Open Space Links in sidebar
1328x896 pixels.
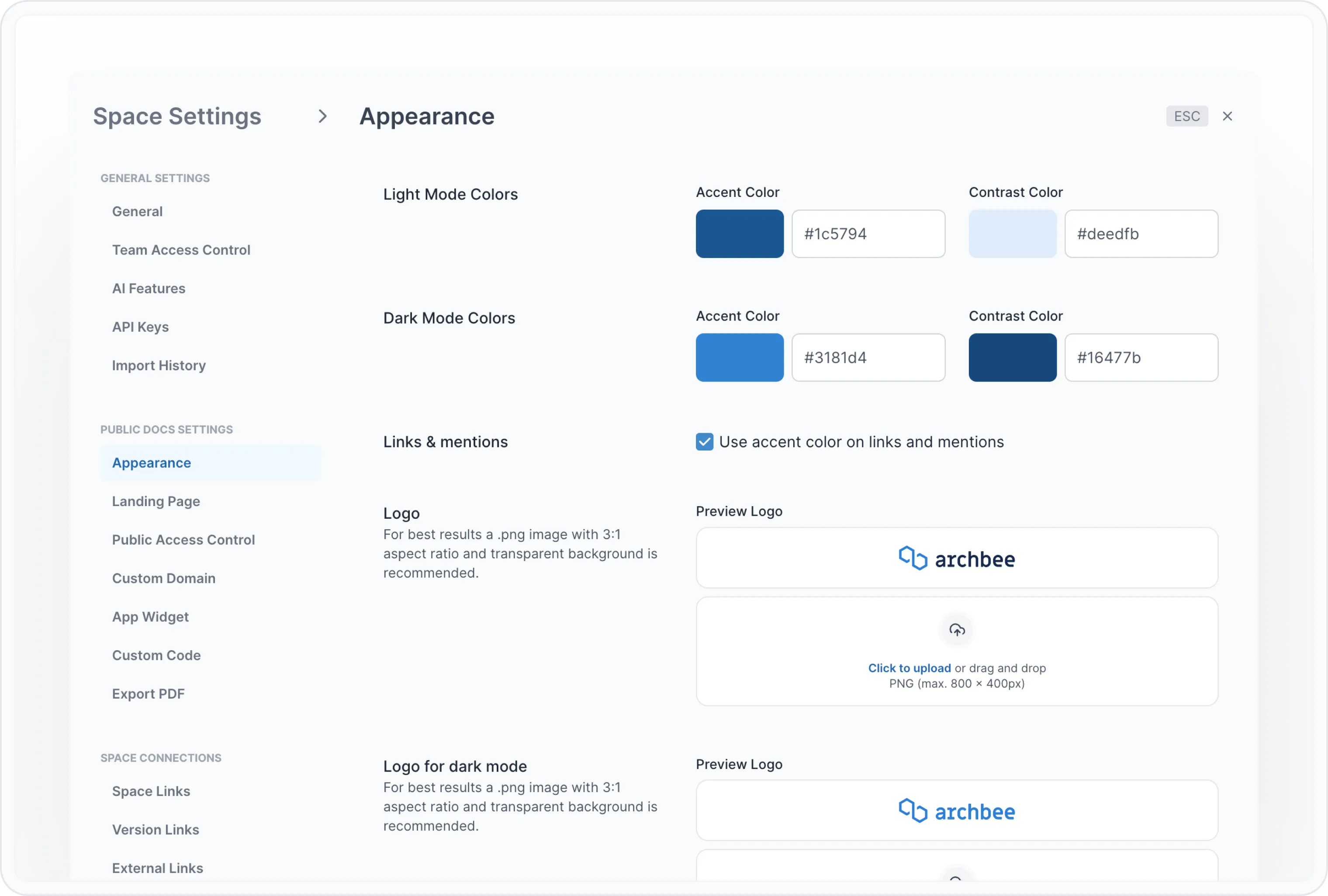(x=151, y=792)
